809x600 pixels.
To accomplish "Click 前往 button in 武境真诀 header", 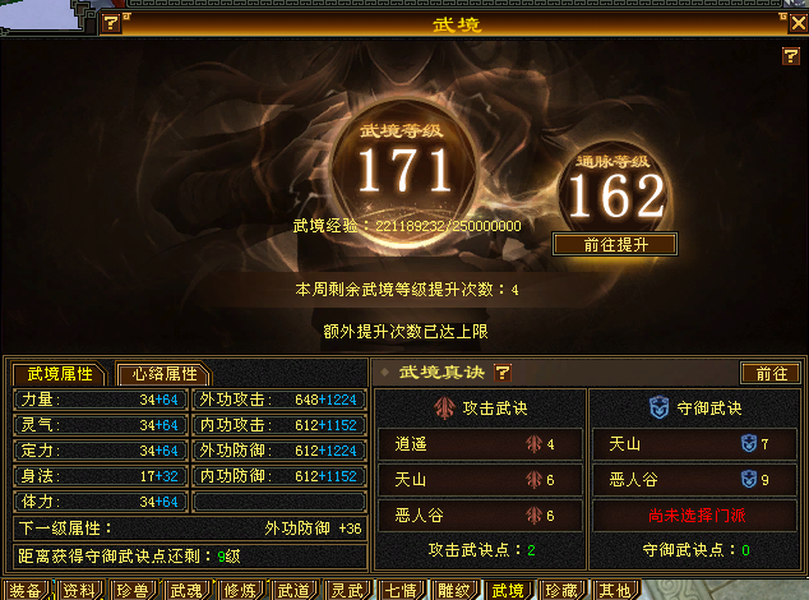I will 771,373.
